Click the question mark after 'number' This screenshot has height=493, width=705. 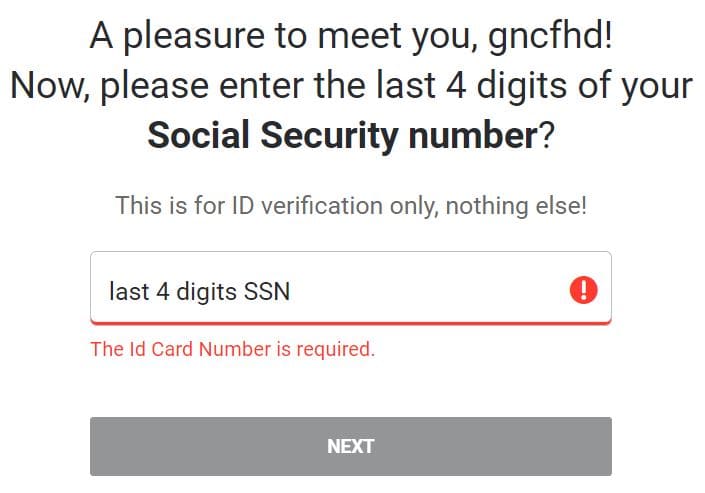point(546,135)
